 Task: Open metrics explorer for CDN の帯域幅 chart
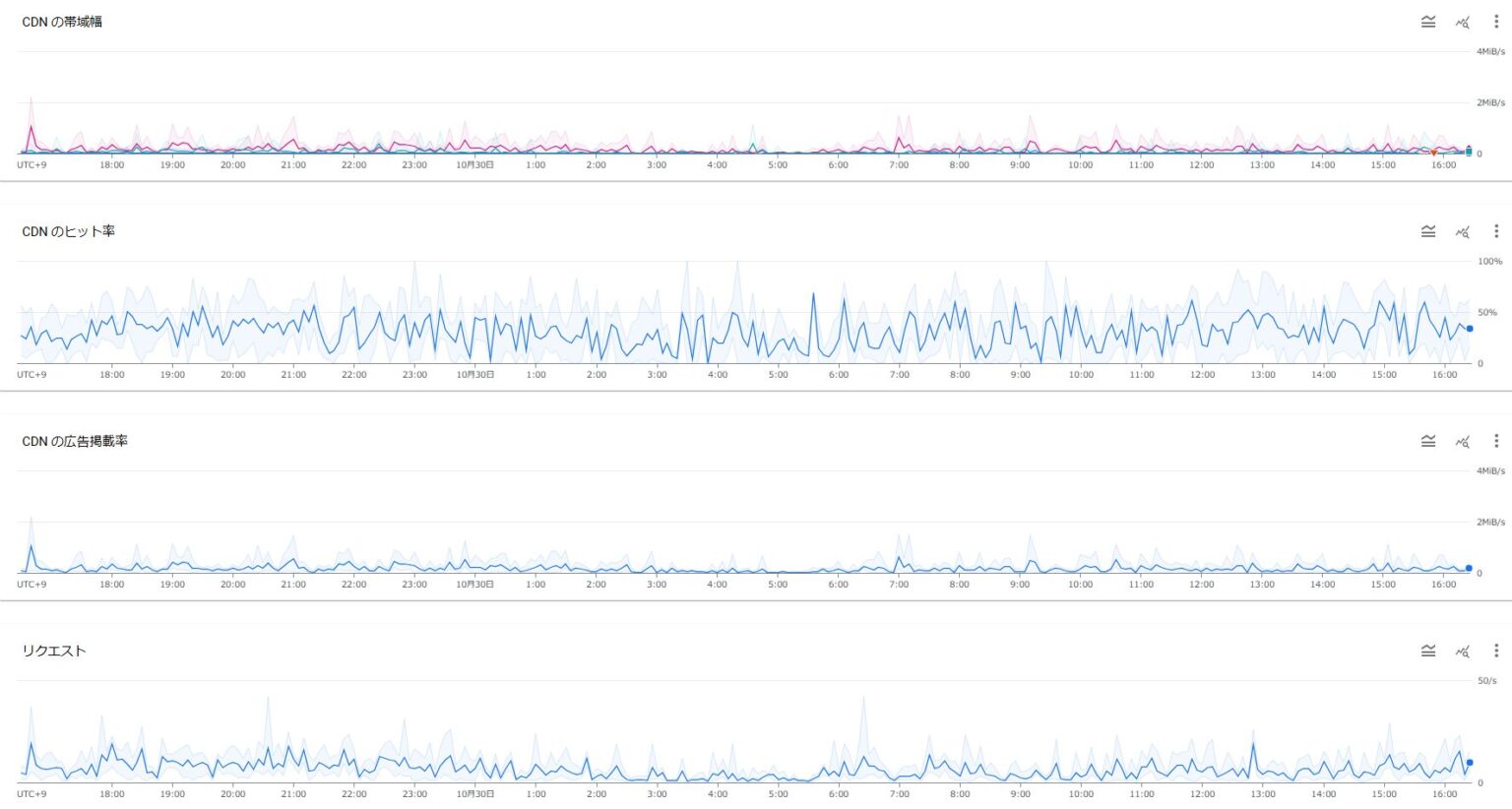click(x=1463, y=22)
